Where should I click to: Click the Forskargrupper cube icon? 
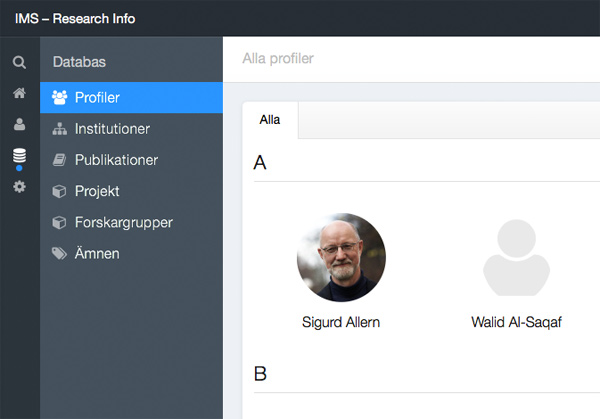click(59, 222)
